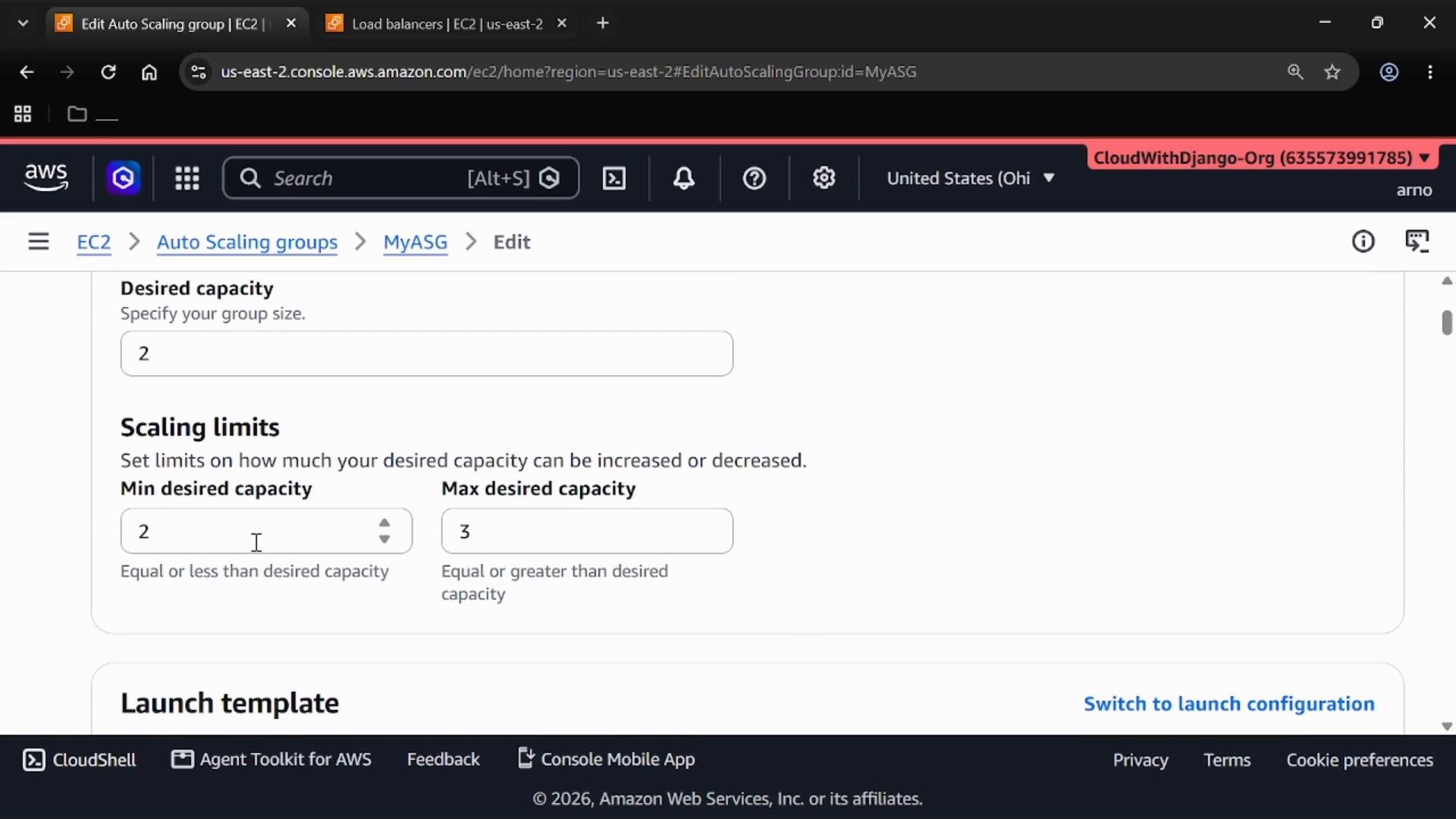1456x819 pixels.
Task: Open the notifications bell
Action: [x=683, y=178]
